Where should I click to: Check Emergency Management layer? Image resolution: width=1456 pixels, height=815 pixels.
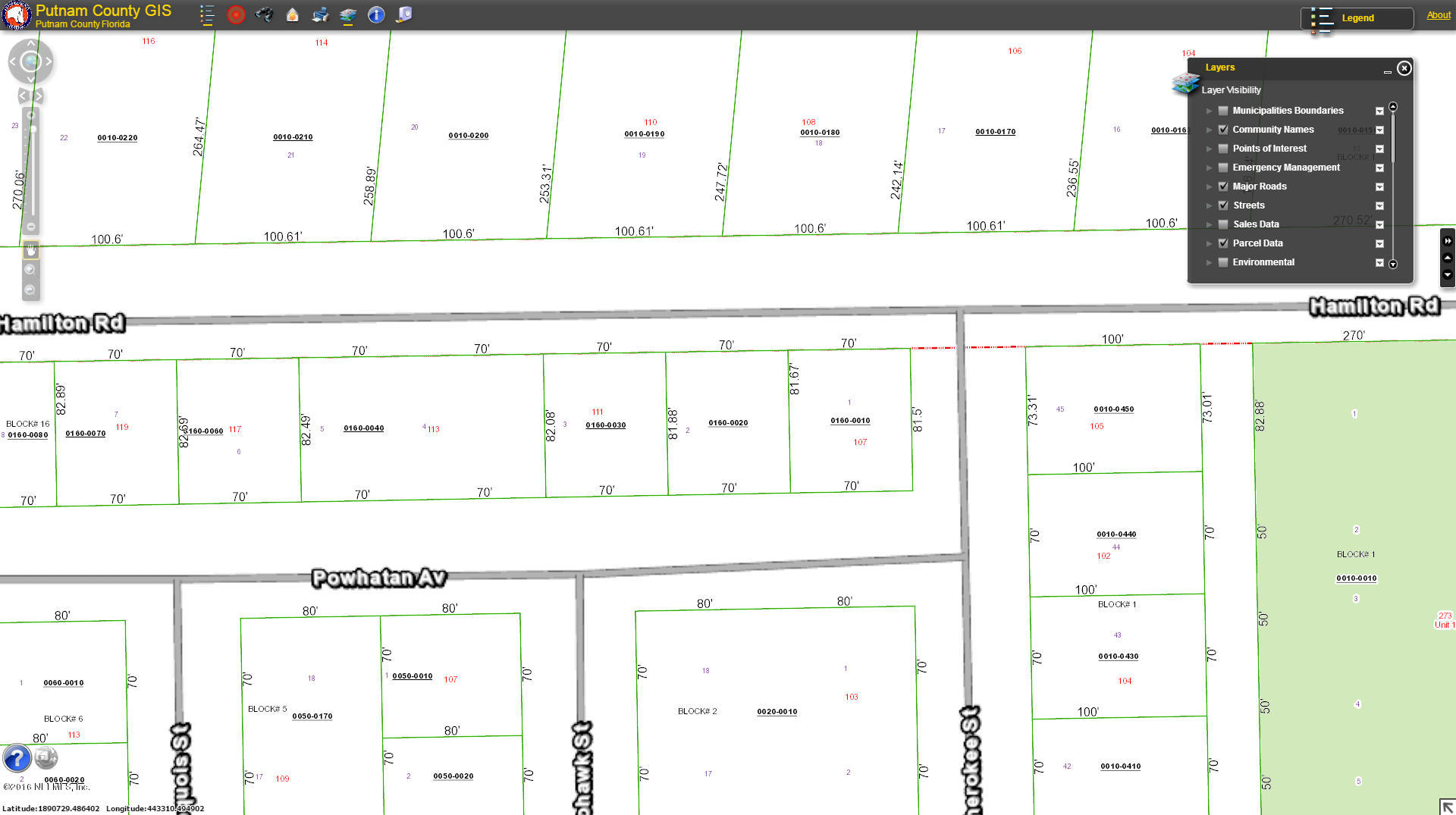[x=1223, y=168]
